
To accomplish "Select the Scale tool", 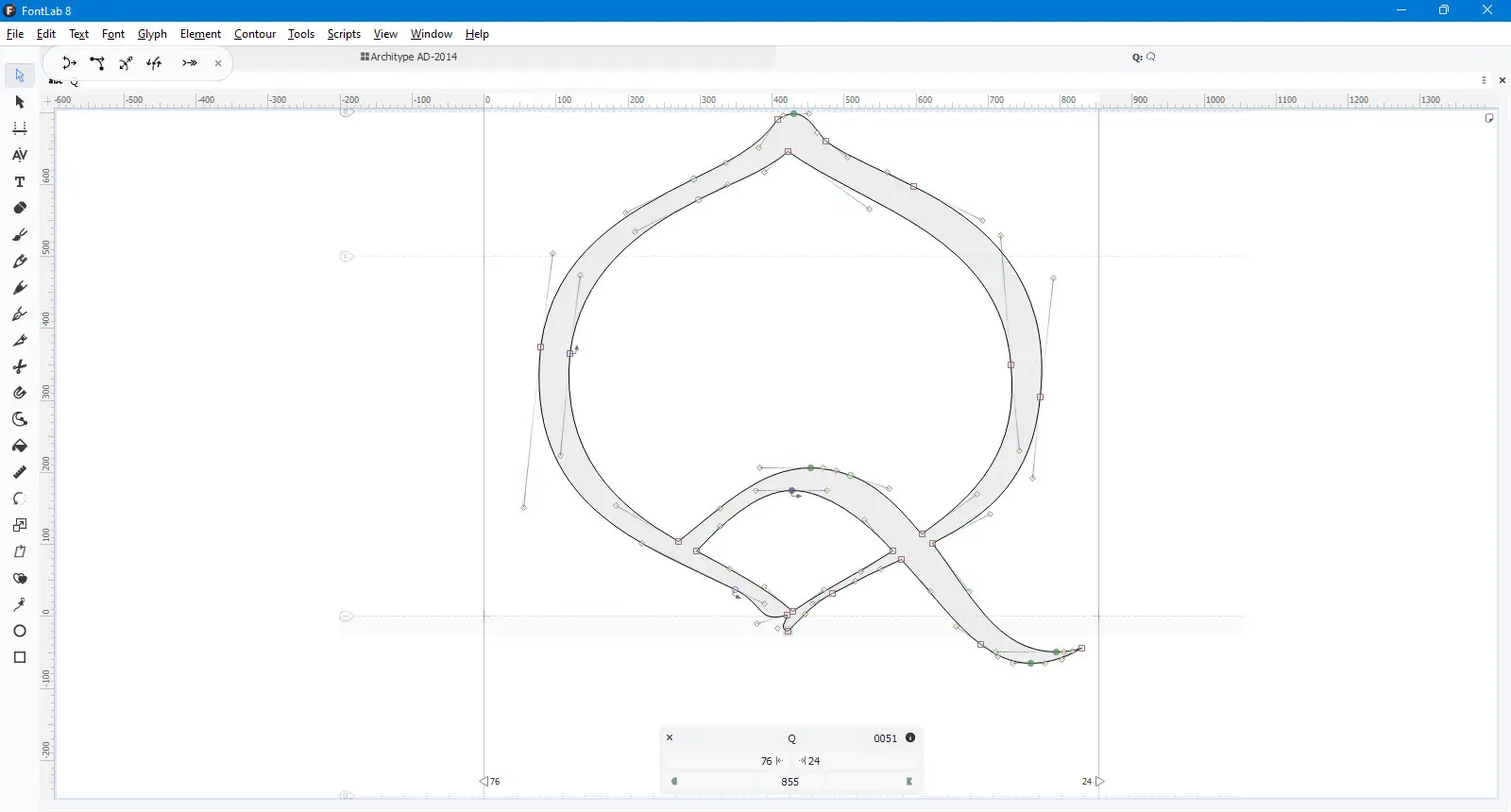I will pos(20,525).
